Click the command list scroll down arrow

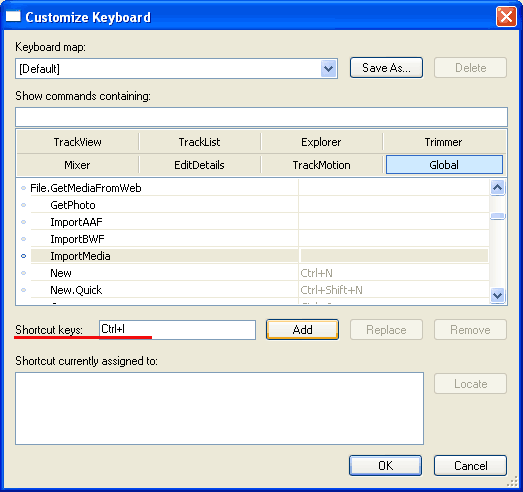coord(497,295)
